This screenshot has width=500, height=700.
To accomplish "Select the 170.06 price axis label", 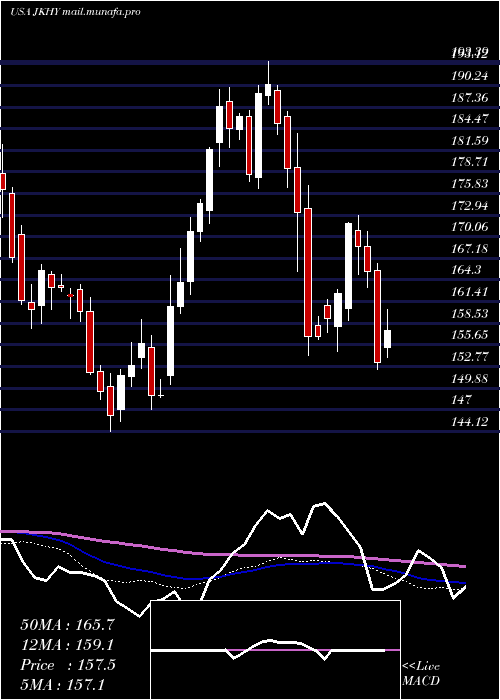I will click(470, 227).
